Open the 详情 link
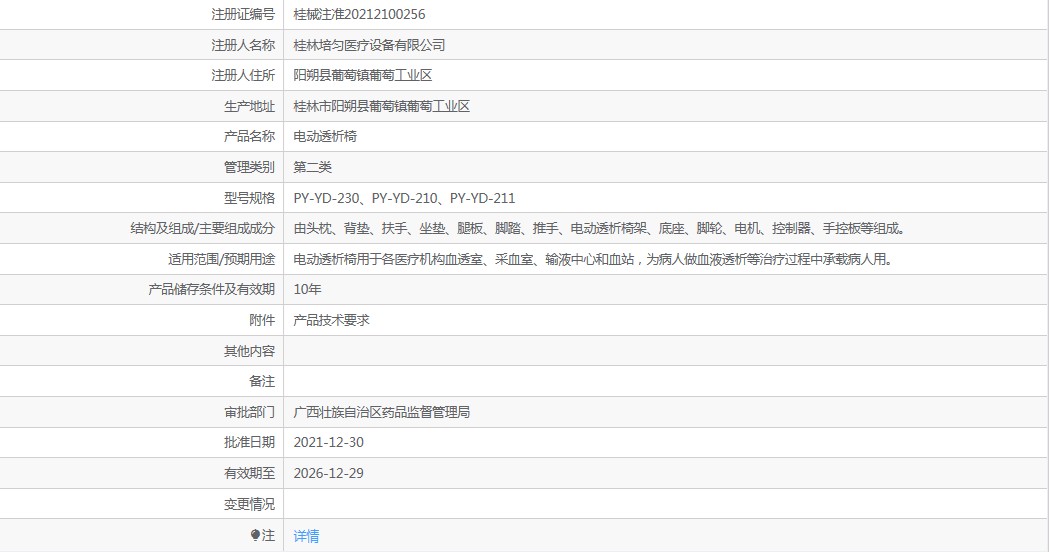 coord(306,536)
